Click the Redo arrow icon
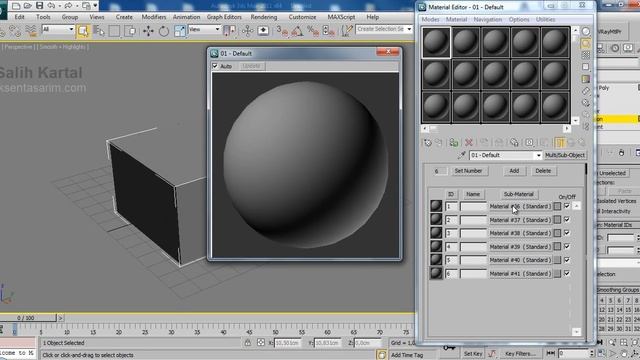Screen dimensions: 640x360 pos(68,6)
